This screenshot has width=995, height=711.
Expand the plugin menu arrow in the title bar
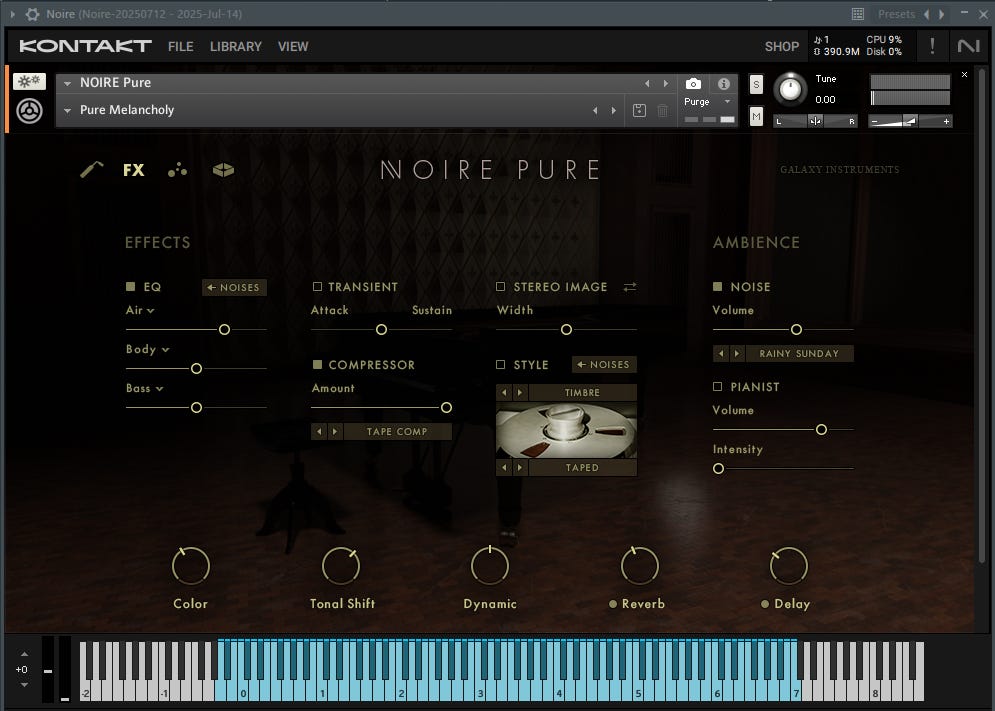(13, 14)
